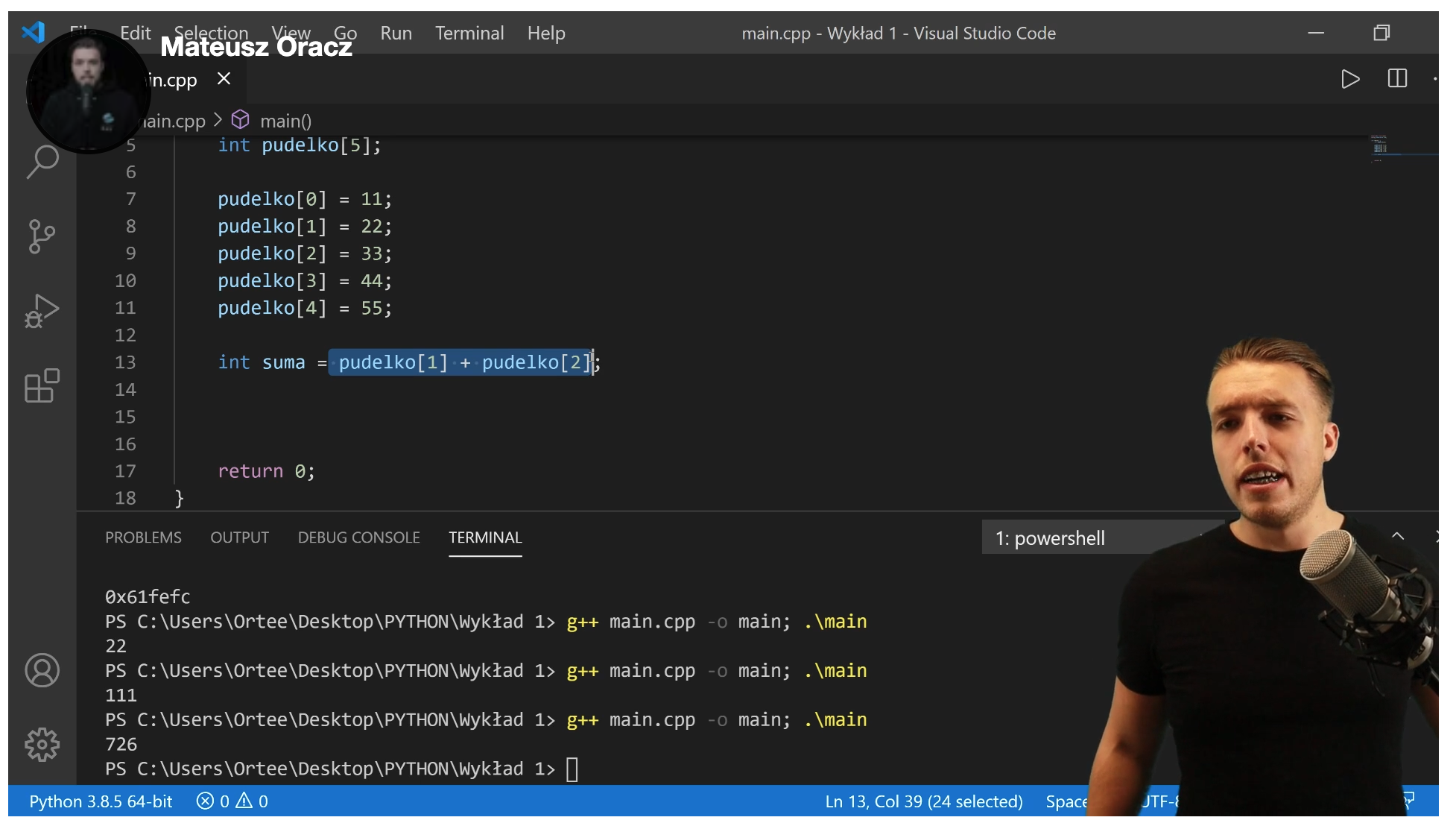The width and height of the screenshot is (1456, 826).
Task: Select the TERMINAL panel tab
Action: click(485, 537)
